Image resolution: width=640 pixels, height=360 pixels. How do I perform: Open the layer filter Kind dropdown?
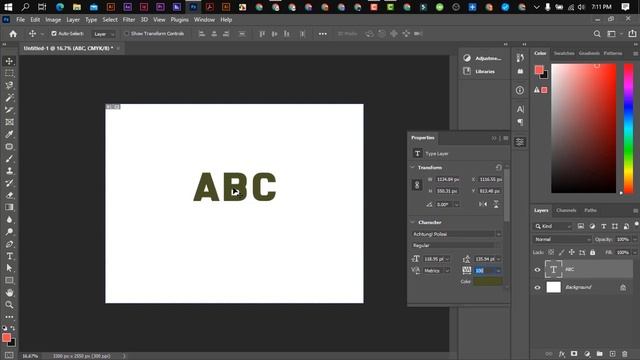pos(553,226)
